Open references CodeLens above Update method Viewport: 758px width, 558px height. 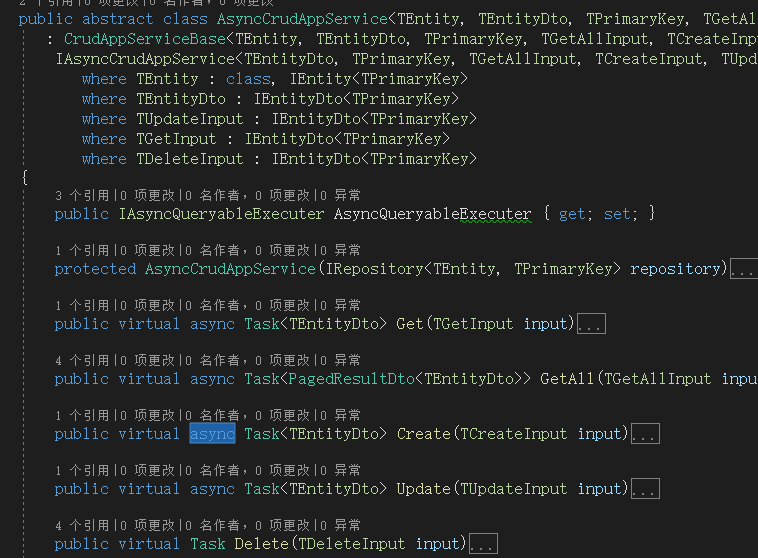point(82,470)
